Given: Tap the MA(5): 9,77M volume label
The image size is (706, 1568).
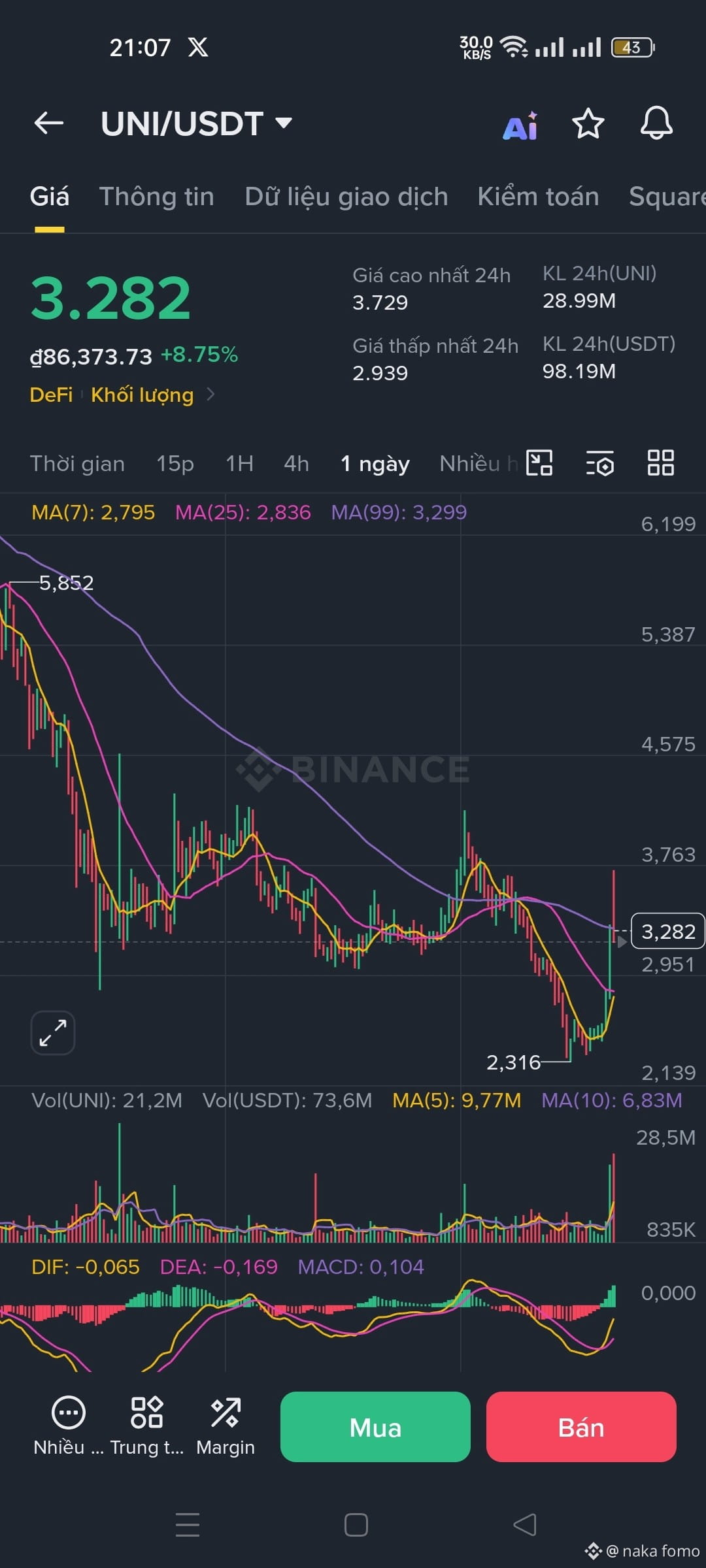Looking at the screenshot, I should (456, 1100).
